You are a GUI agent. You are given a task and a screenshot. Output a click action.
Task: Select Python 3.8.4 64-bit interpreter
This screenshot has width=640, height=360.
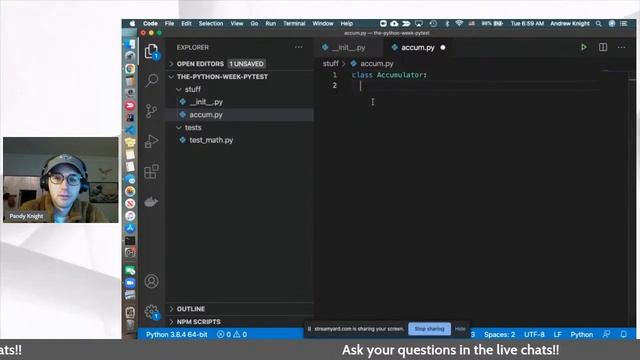177,334
